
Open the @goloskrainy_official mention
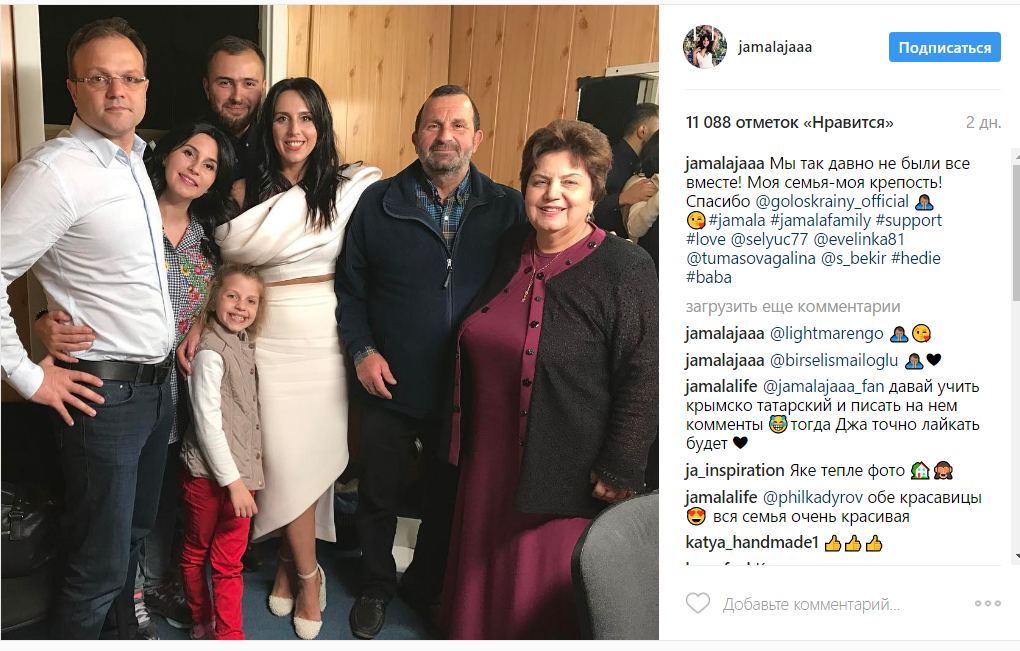[x=832, y=201]
